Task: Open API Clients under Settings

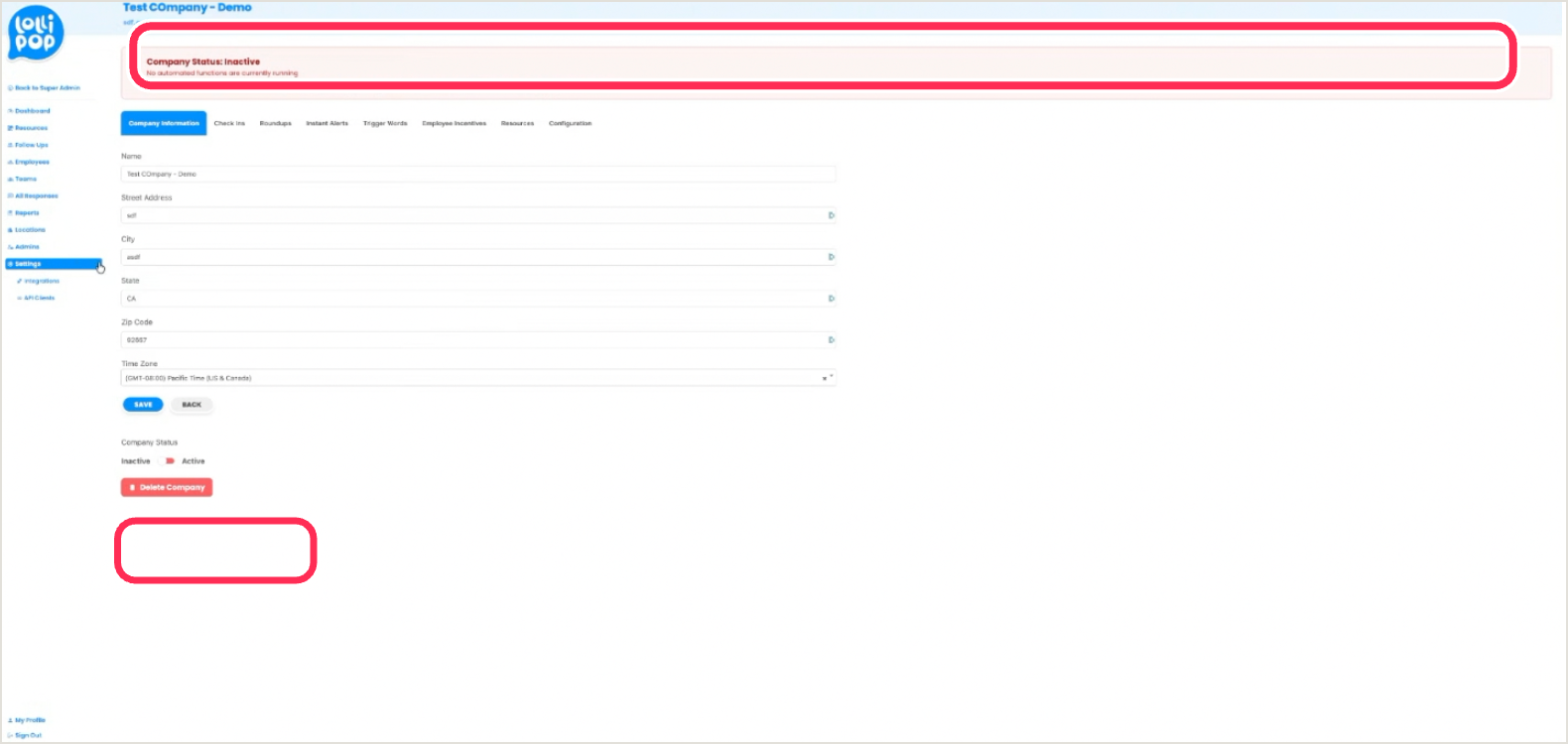Action: (x=36, y=298)
